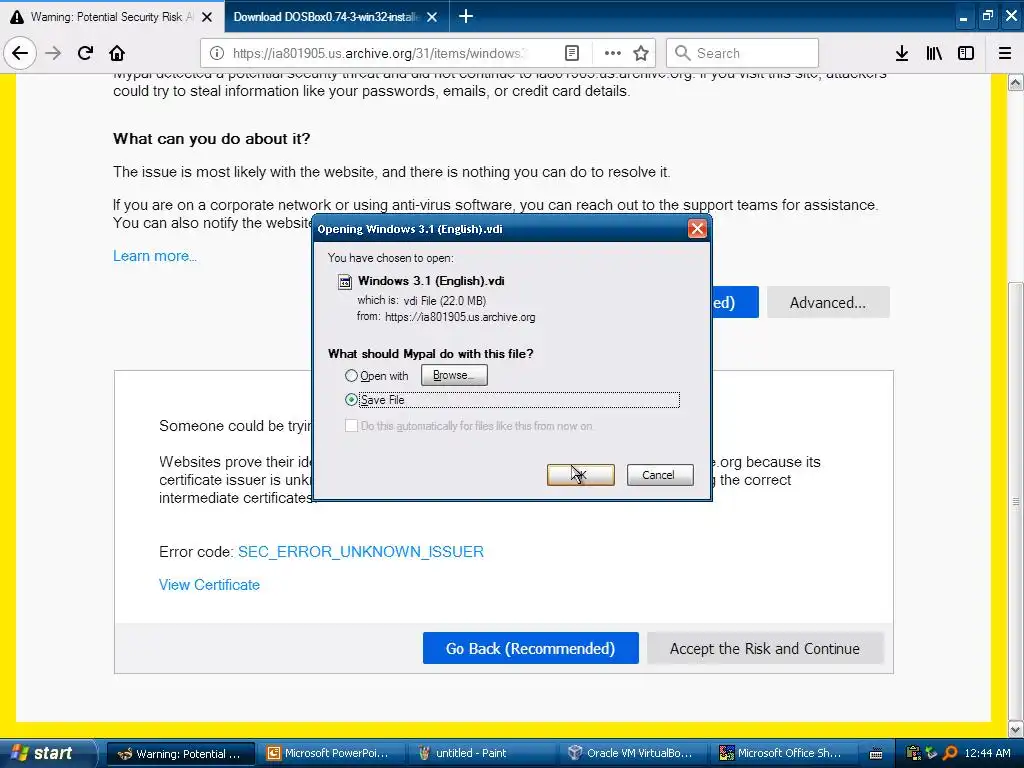Toggle reader view icon

click(572, 53)
